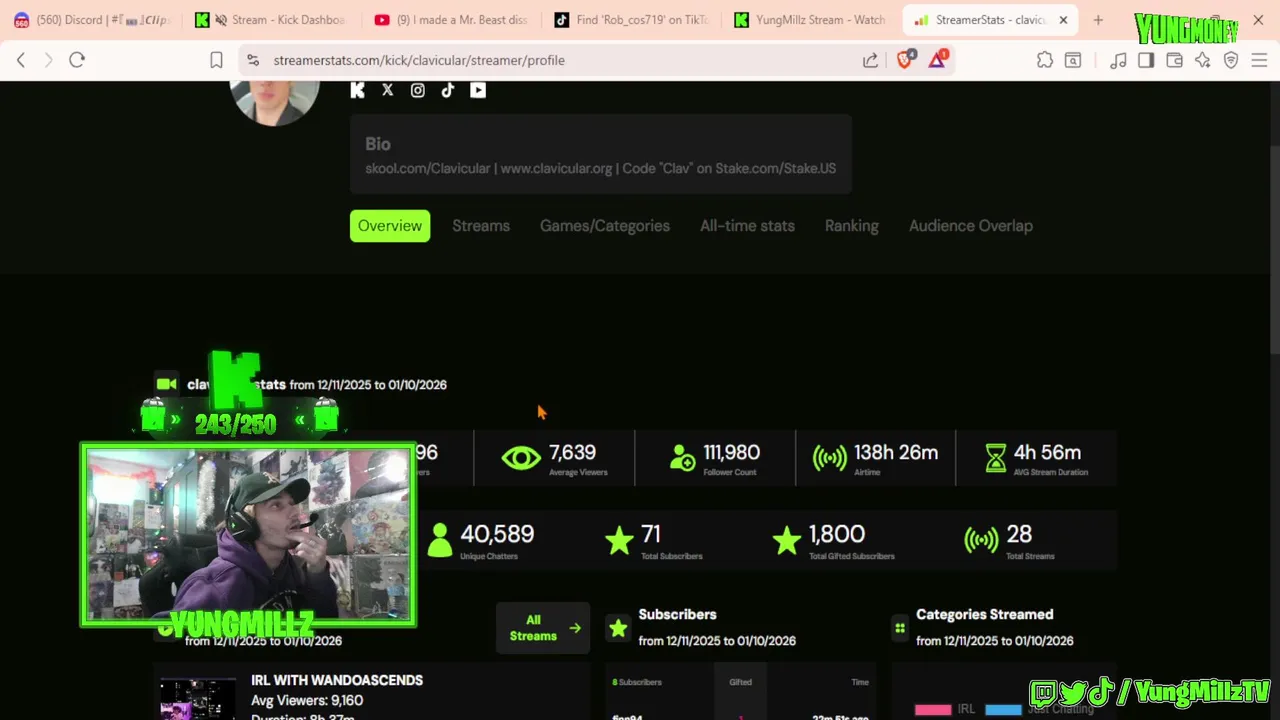This screenshot has height=720, width=1280.
Task: Open a new browser tab
Action: (x=1098, y=20)
